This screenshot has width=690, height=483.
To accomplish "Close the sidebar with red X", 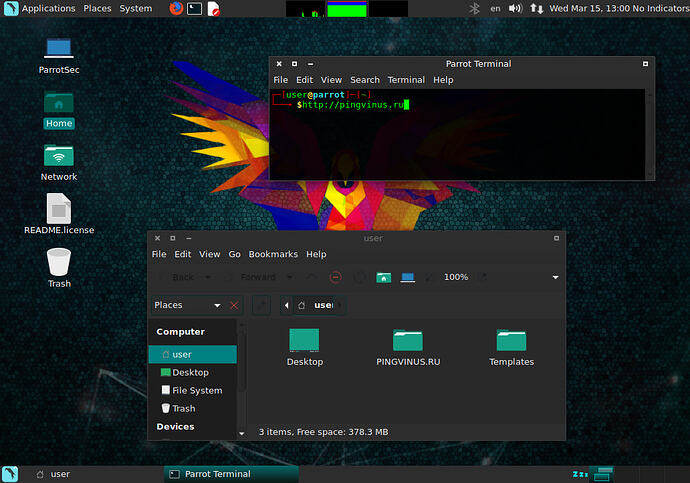I will coord(234,305).
